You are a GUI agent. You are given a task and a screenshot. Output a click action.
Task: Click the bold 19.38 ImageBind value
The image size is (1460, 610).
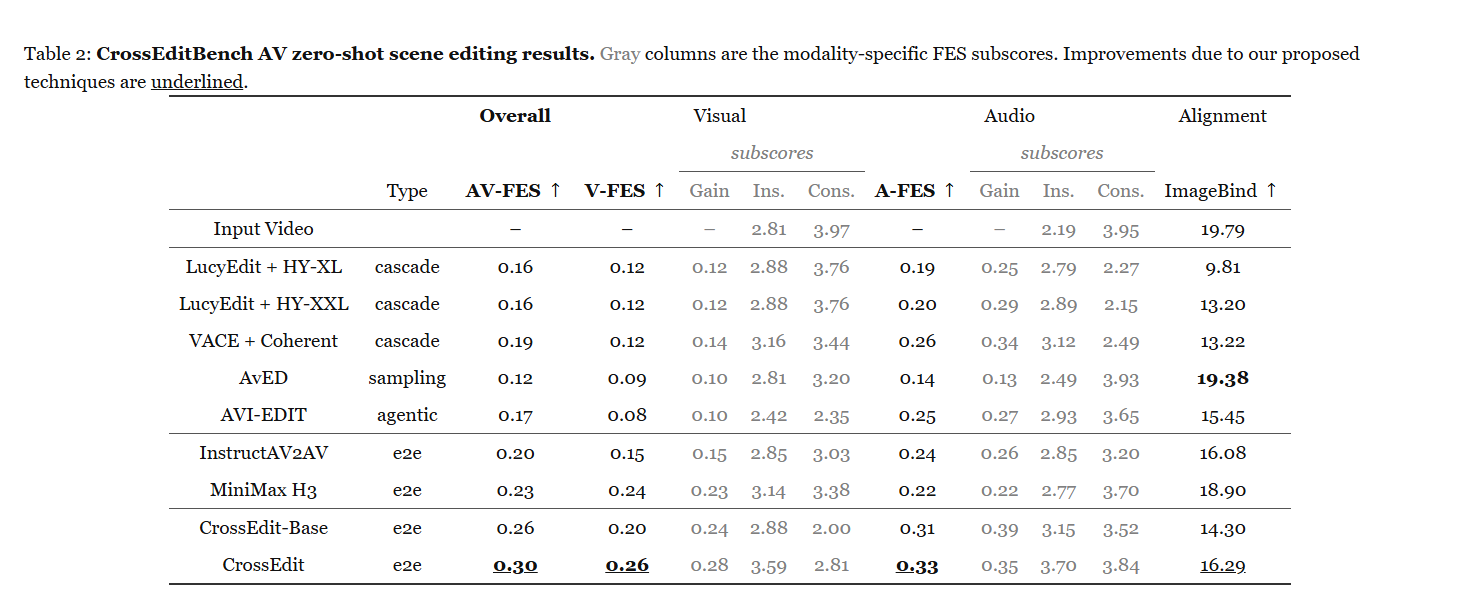(x=1222, y=378)
